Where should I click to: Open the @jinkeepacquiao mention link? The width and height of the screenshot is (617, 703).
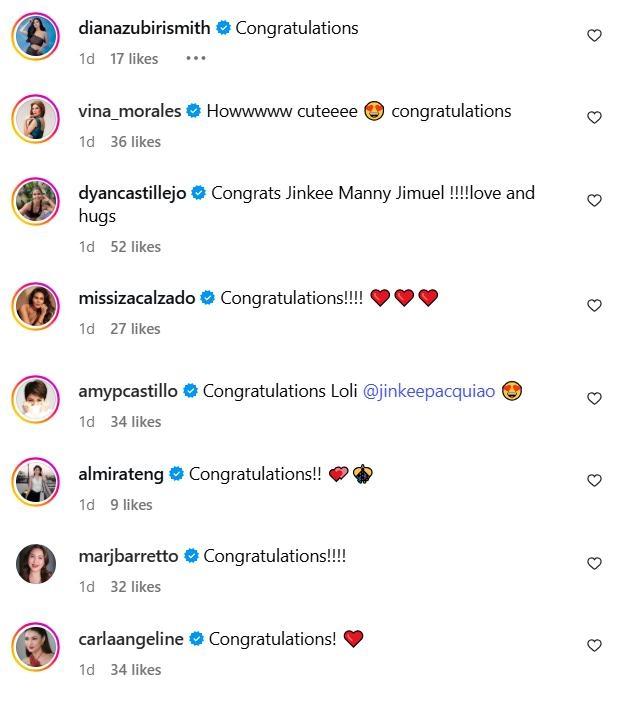click(x=429, y=391)
